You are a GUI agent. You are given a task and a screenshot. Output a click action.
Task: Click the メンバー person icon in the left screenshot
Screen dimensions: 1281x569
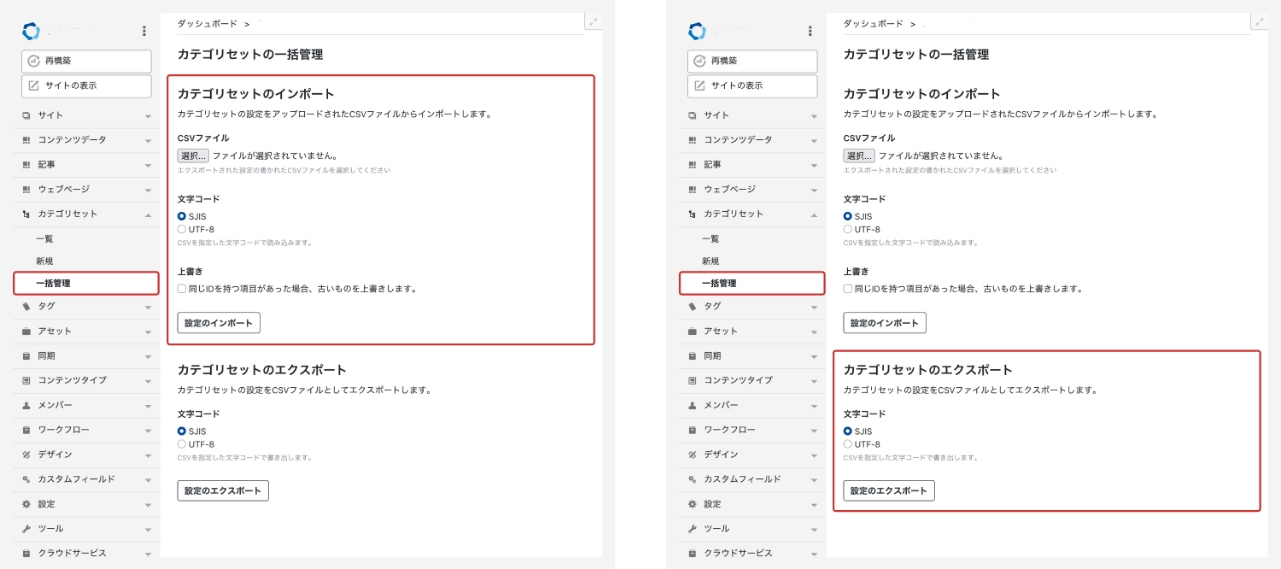[x=27, y=405]
